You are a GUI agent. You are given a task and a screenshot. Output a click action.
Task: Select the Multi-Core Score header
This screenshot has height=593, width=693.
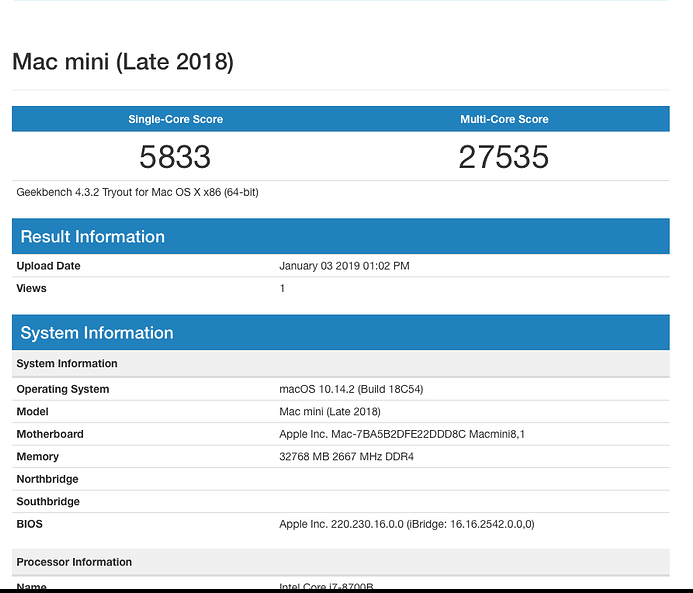click(x=504, y=119)
